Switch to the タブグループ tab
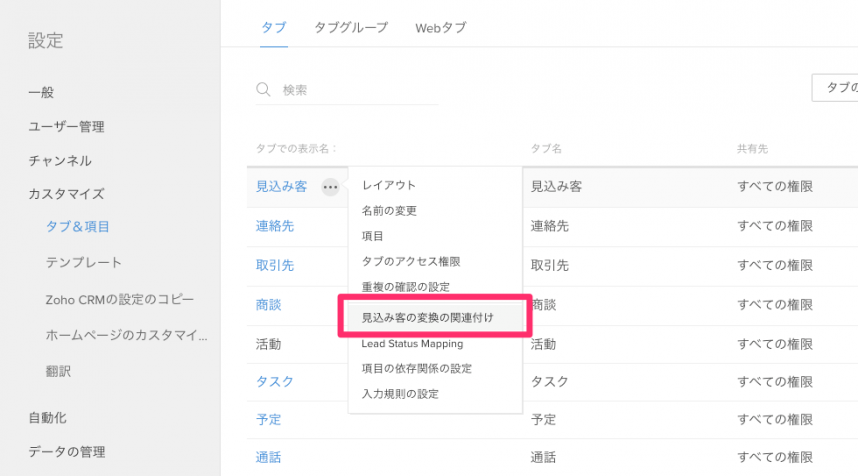Image resolution: width=858 pixels, height=476 pixels. point(350,28)
